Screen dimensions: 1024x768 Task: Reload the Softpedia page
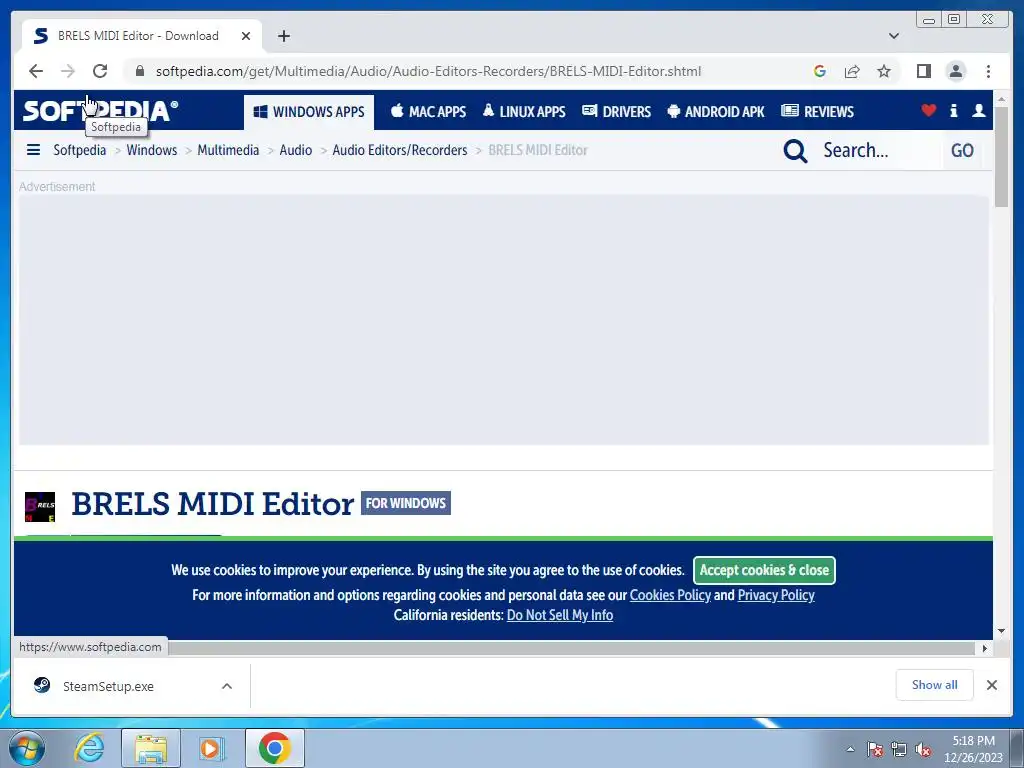pyautogui.click(x=100, y=71)
